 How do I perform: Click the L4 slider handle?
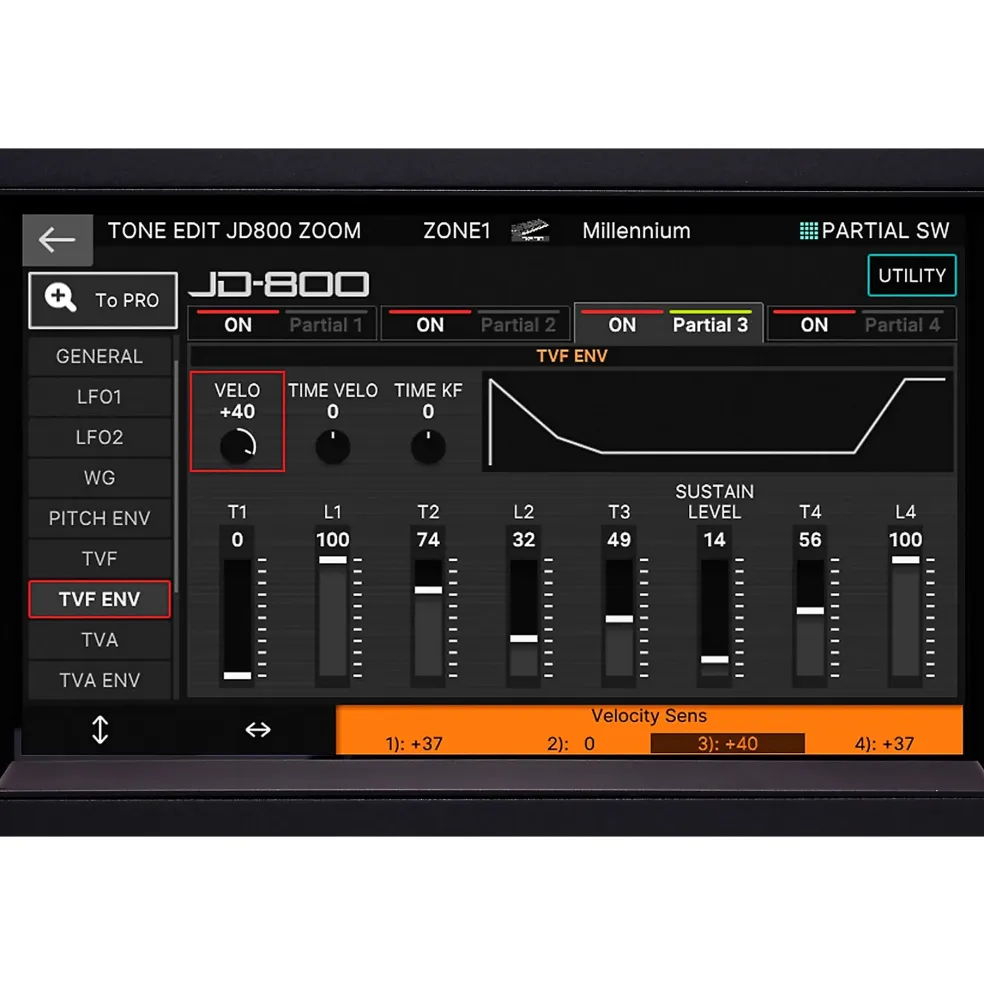[x=905, y=560]
